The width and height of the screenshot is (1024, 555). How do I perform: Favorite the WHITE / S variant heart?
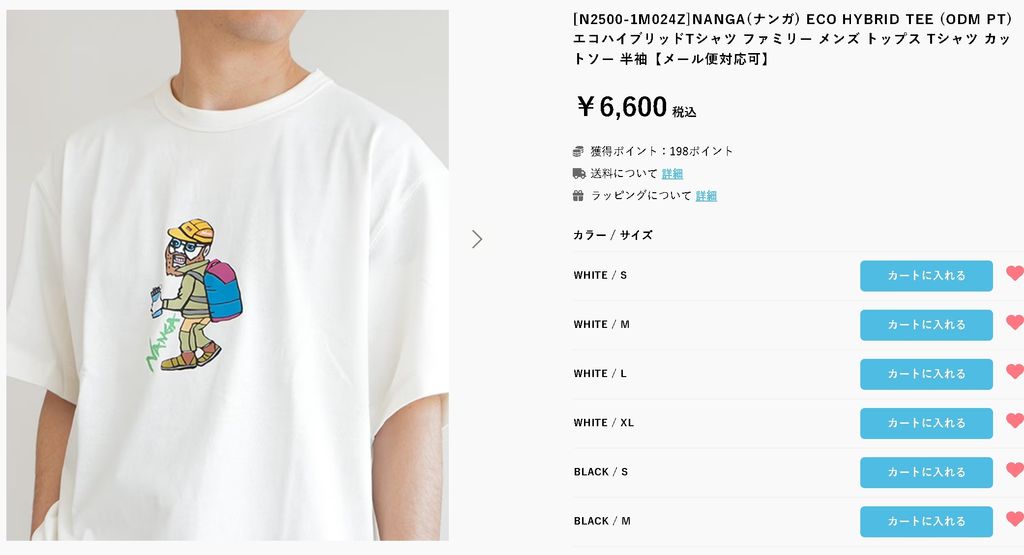pyautogui.click(x=1015, y=273)
